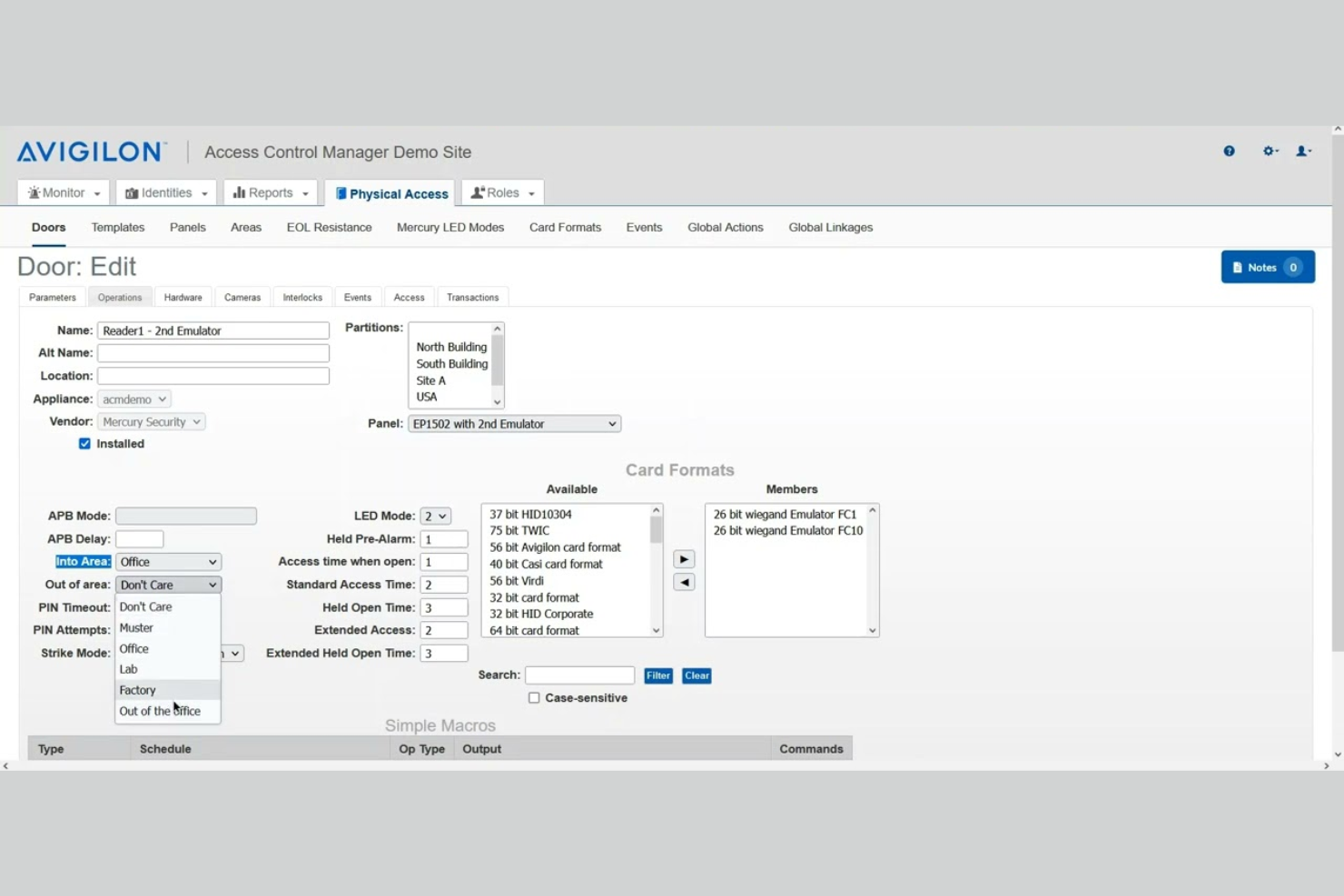
Task: Focus the Held Pre-Alarm field
Action: 444,539
